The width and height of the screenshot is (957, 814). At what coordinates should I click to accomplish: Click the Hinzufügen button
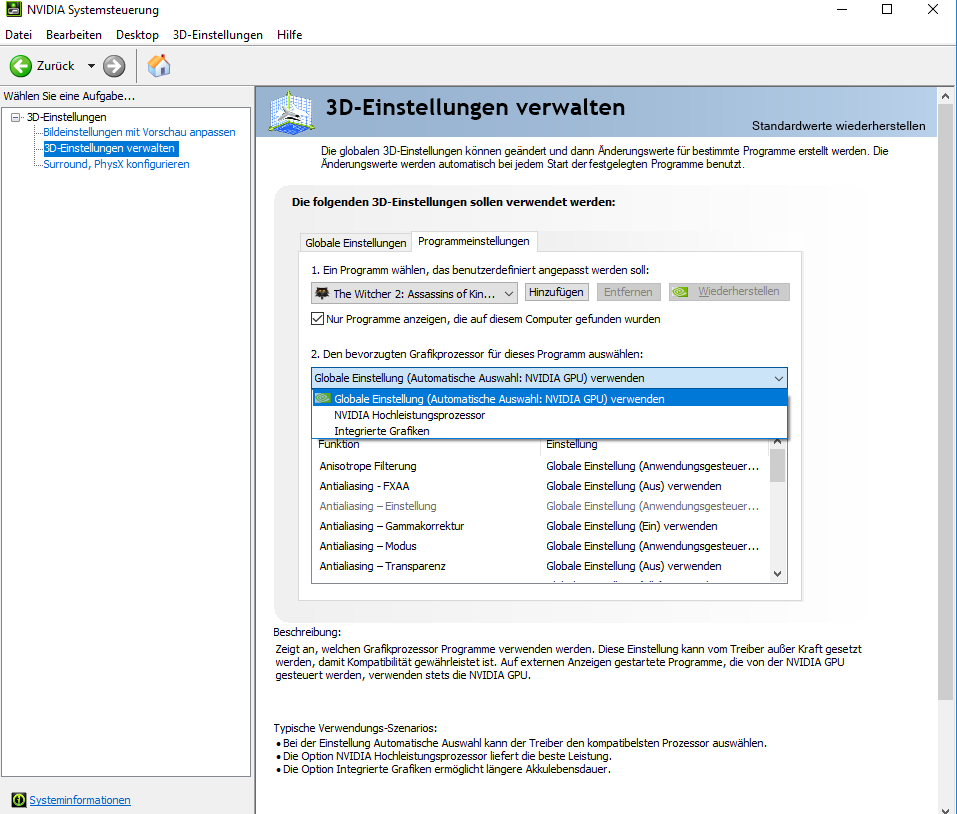point(556,292)
